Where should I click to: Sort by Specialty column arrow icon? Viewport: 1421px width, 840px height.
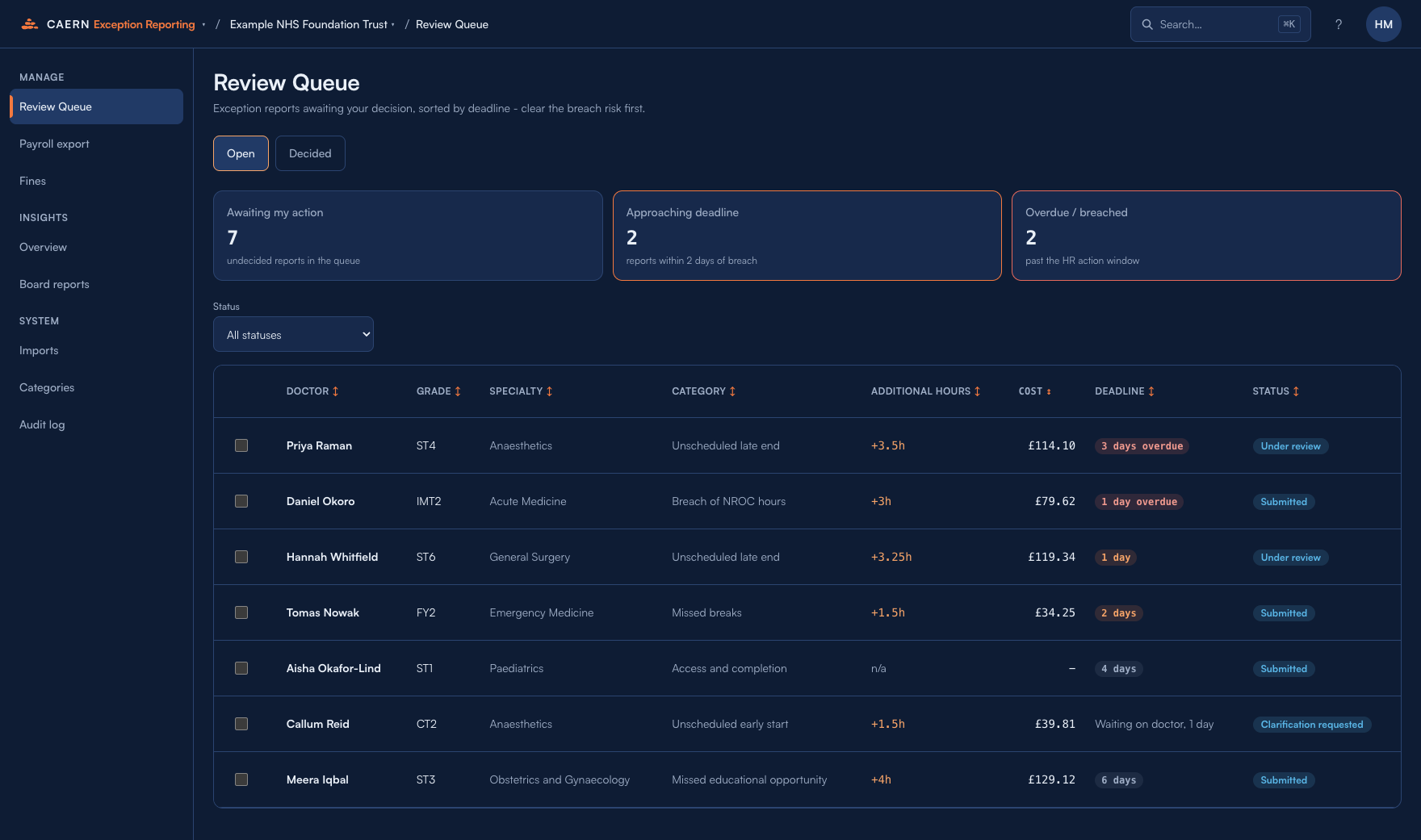(x=550, y=391)
